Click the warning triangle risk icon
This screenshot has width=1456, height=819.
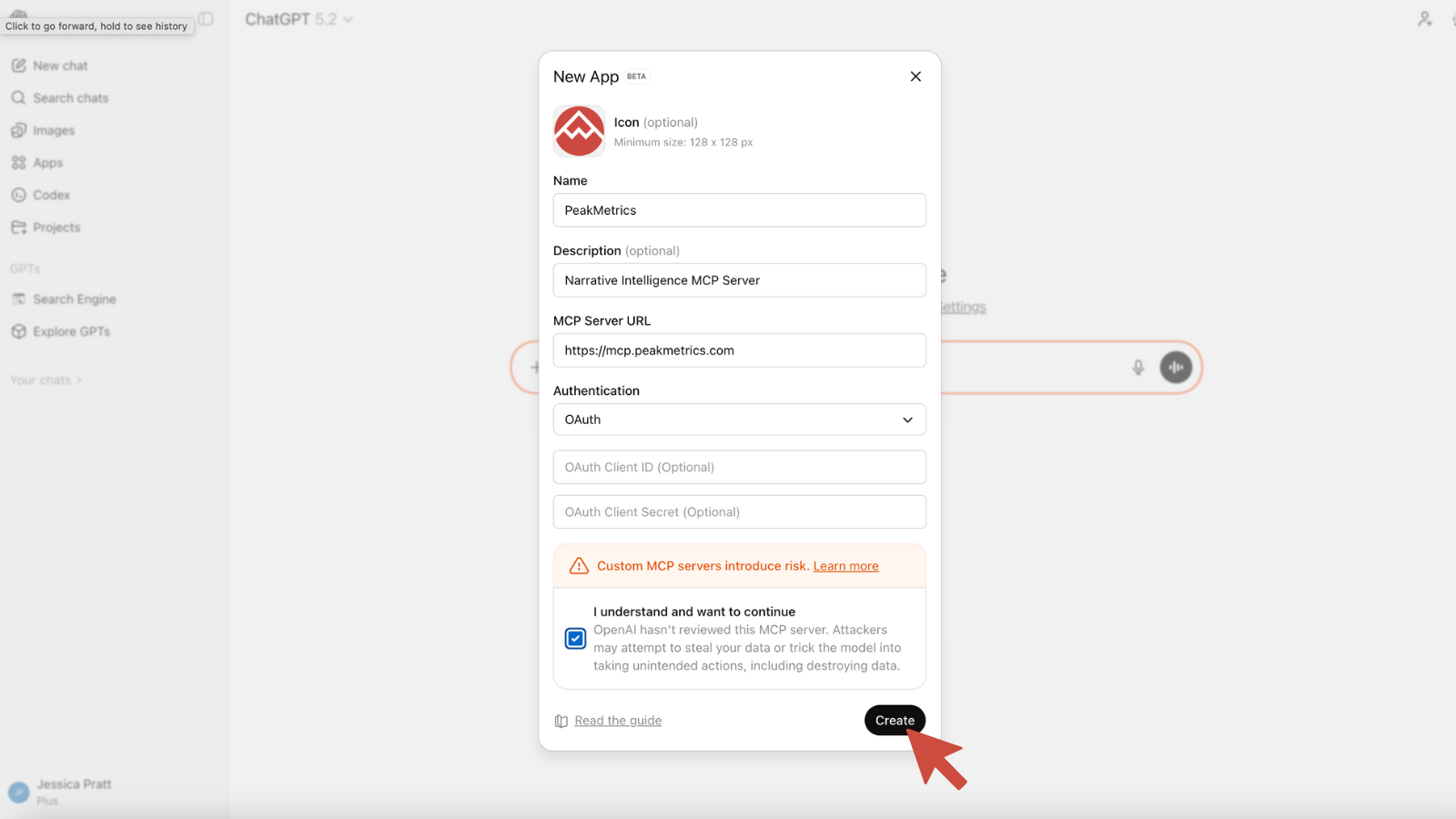[579, 566]
